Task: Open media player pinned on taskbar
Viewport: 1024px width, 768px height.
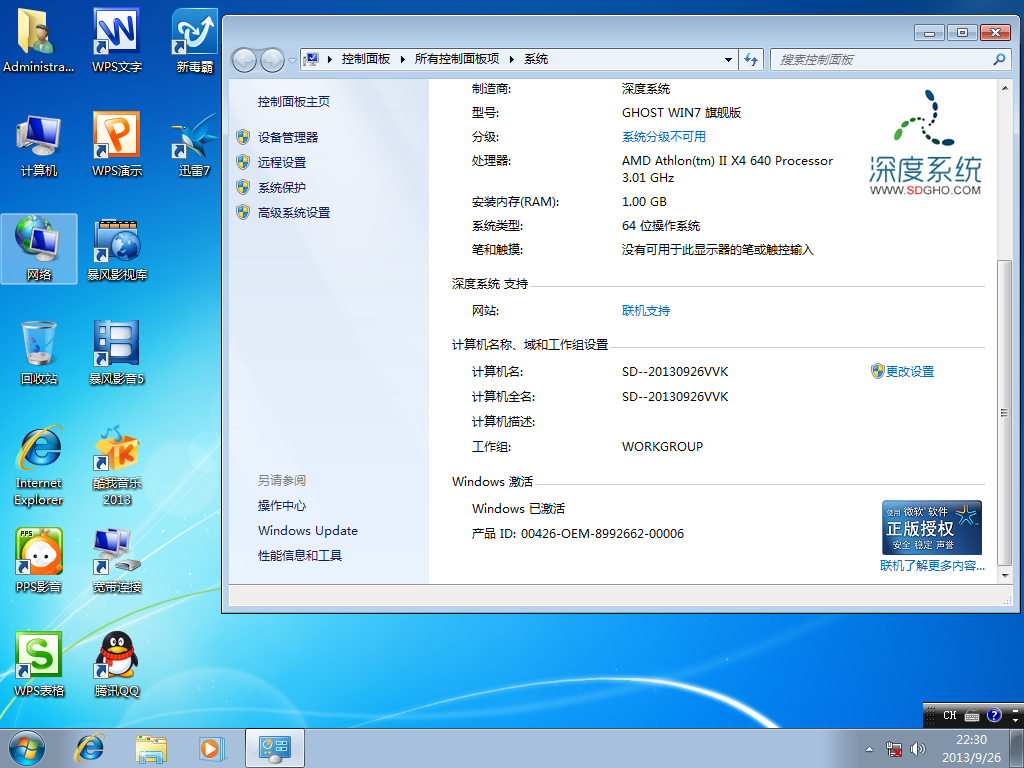Action: pos(212,748)
